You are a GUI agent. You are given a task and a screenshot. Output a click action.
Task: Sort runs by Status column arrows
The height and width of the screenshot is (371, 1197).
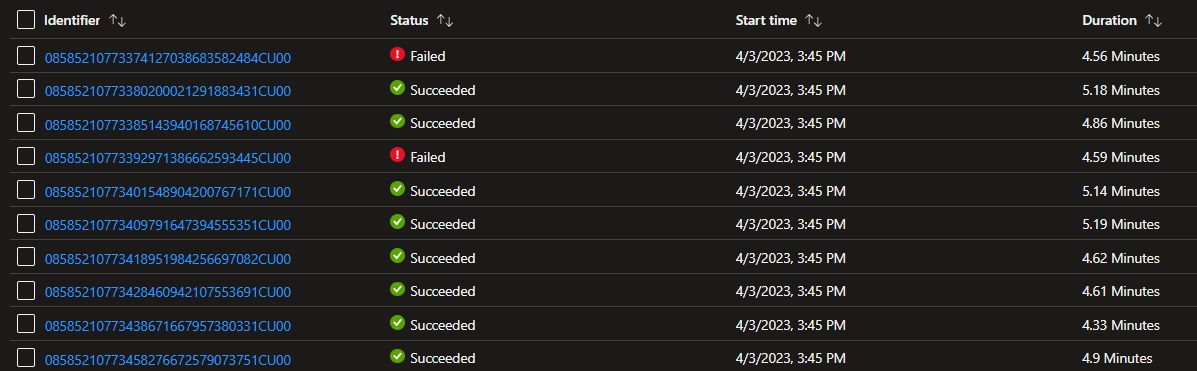point(444,21)
